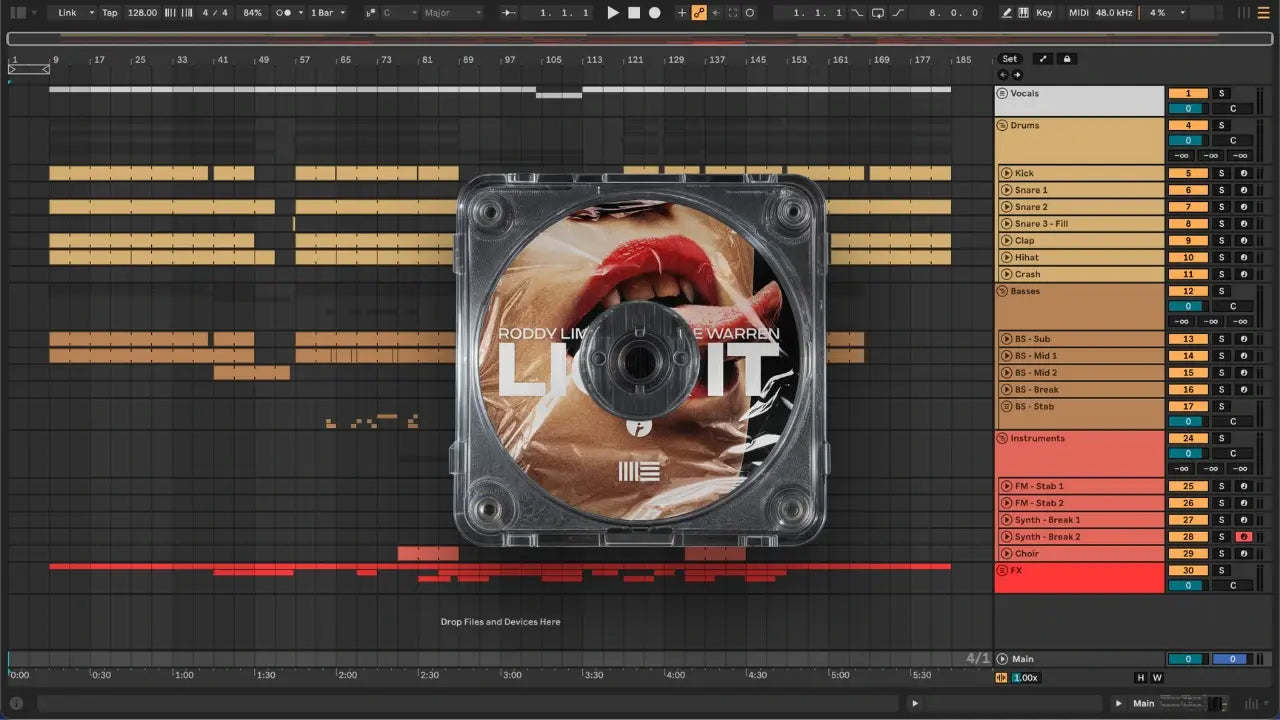Click the 84% global groove amount
Viewport: 1280px width, 720px height.
click(253, 13)
